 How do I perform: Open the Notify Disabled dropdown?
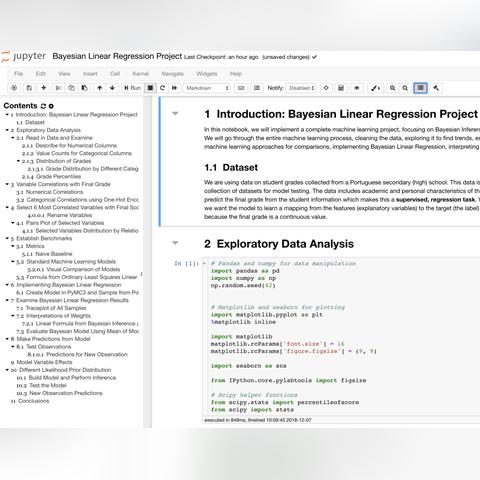coord(302,88)
